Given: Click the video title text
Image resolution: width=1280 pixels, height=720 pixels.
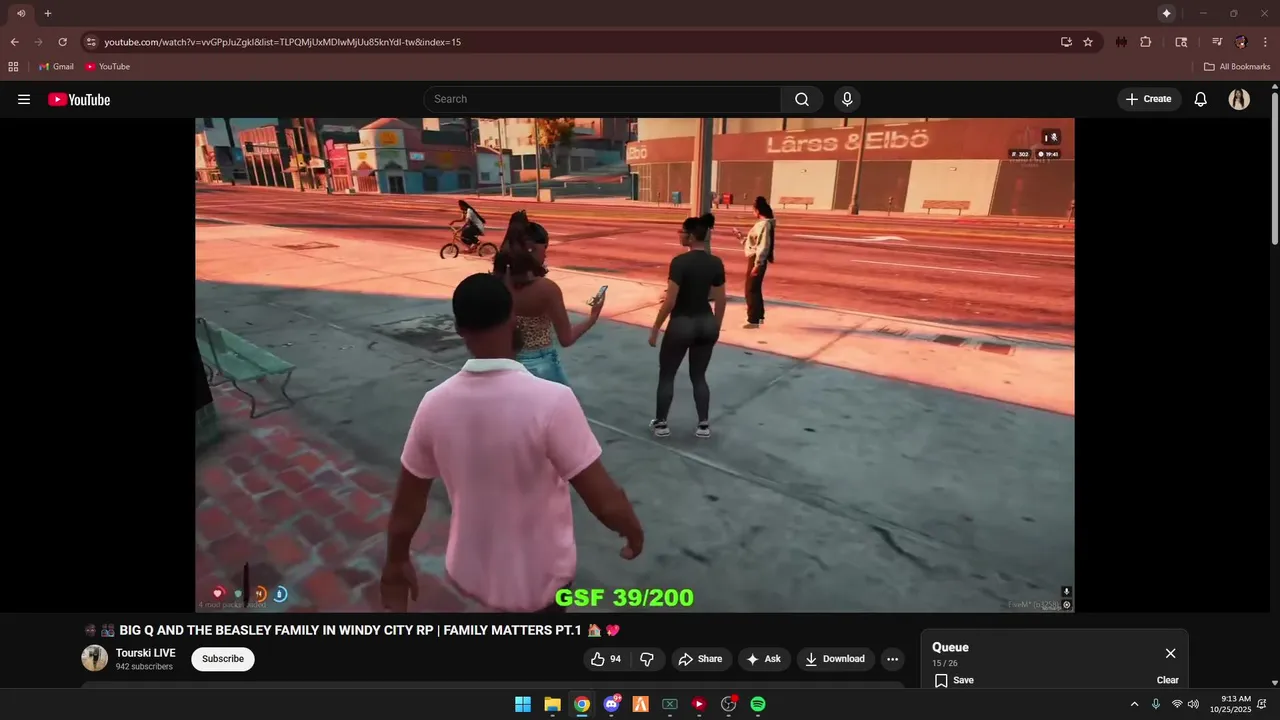Looking at the screenshot, I should click(351, 630).
